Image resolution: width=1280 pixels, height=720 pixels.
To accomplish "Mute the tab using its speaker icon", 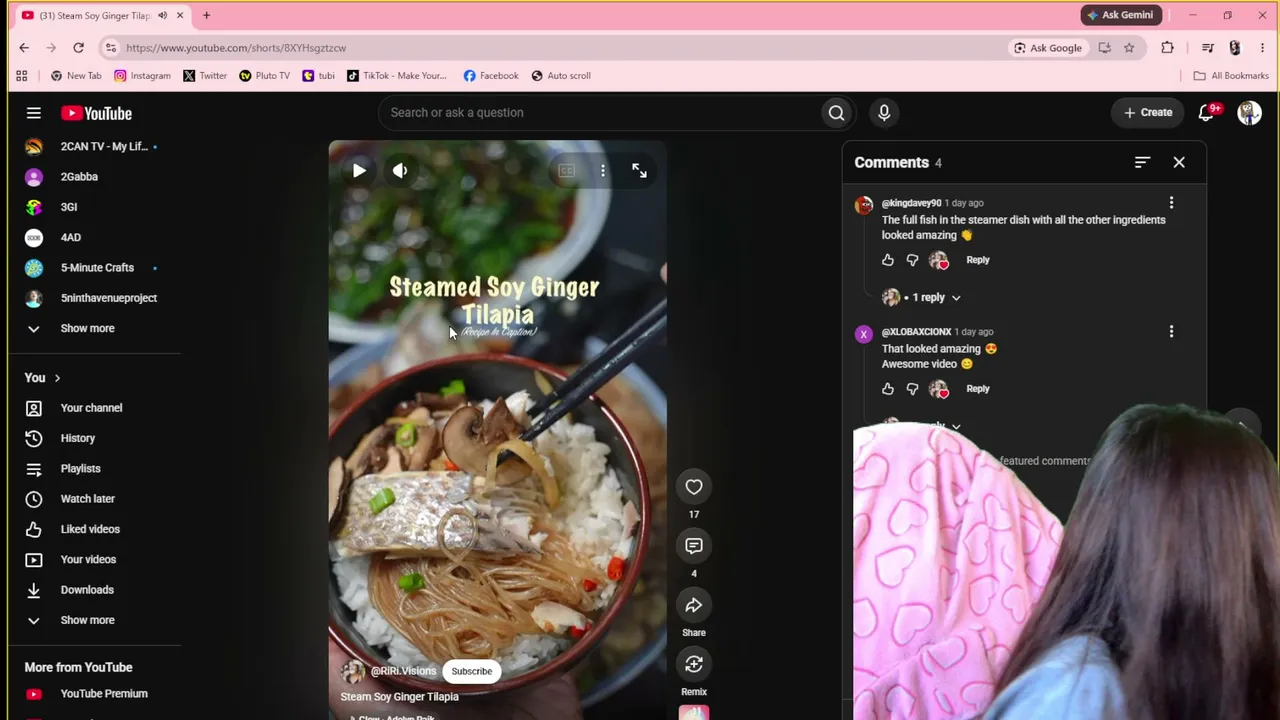I will [162, 16].
